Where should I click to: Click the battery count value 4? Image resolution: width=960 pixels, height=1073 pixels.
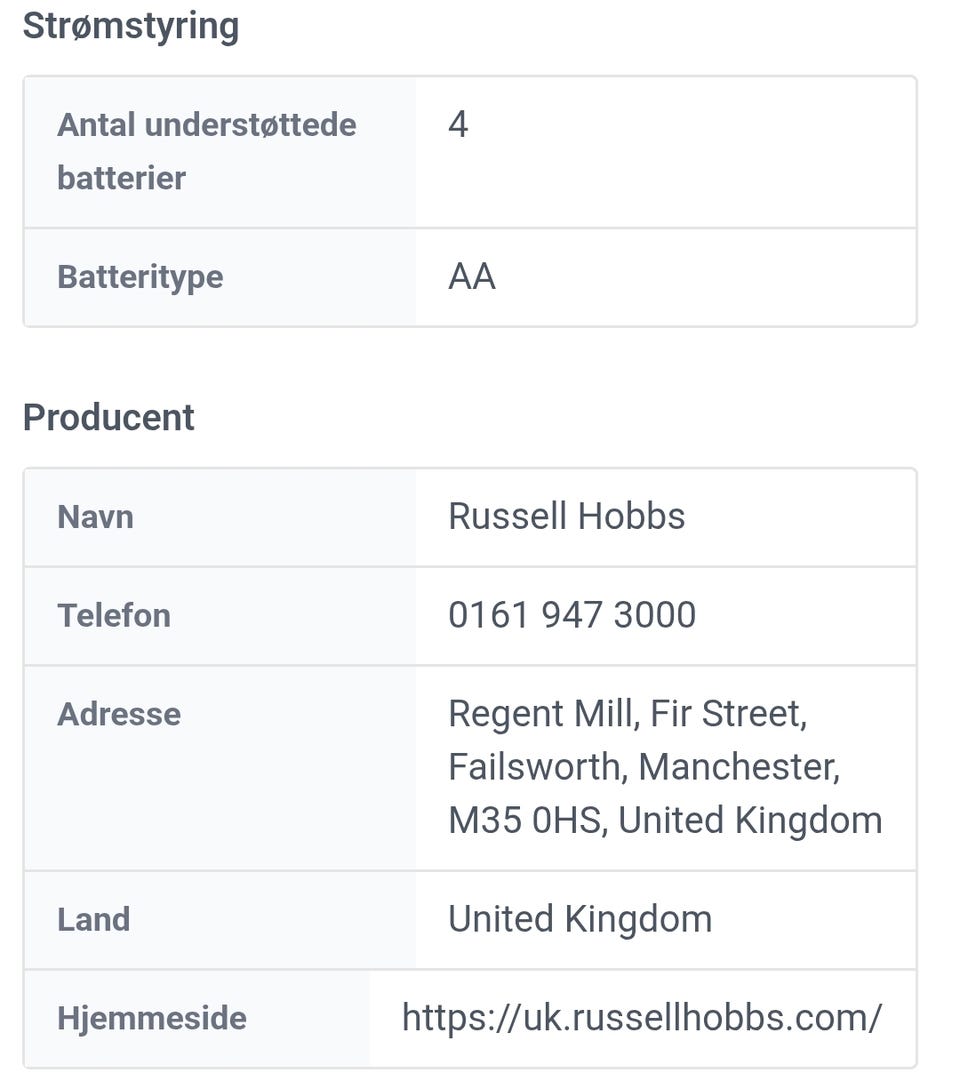458,125
